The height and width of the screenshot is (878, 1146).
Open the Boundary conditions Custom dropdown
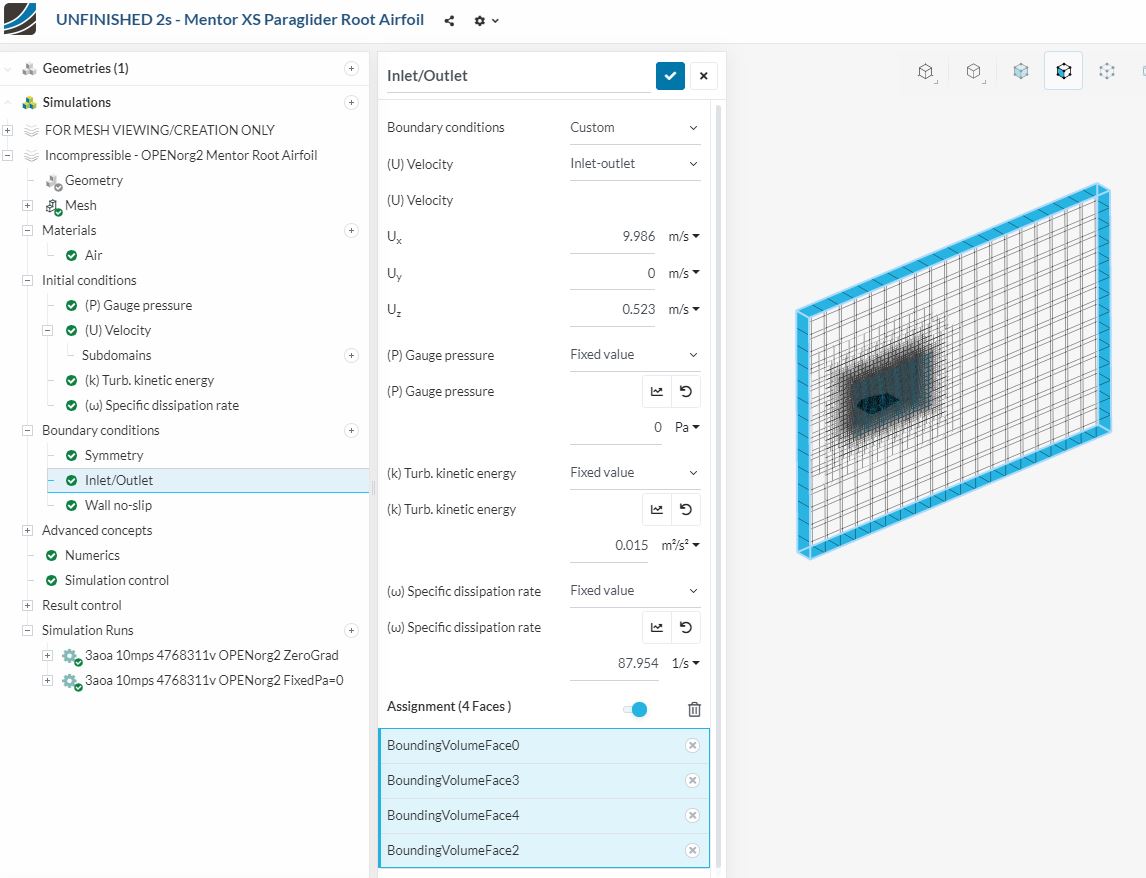[634, 127]
